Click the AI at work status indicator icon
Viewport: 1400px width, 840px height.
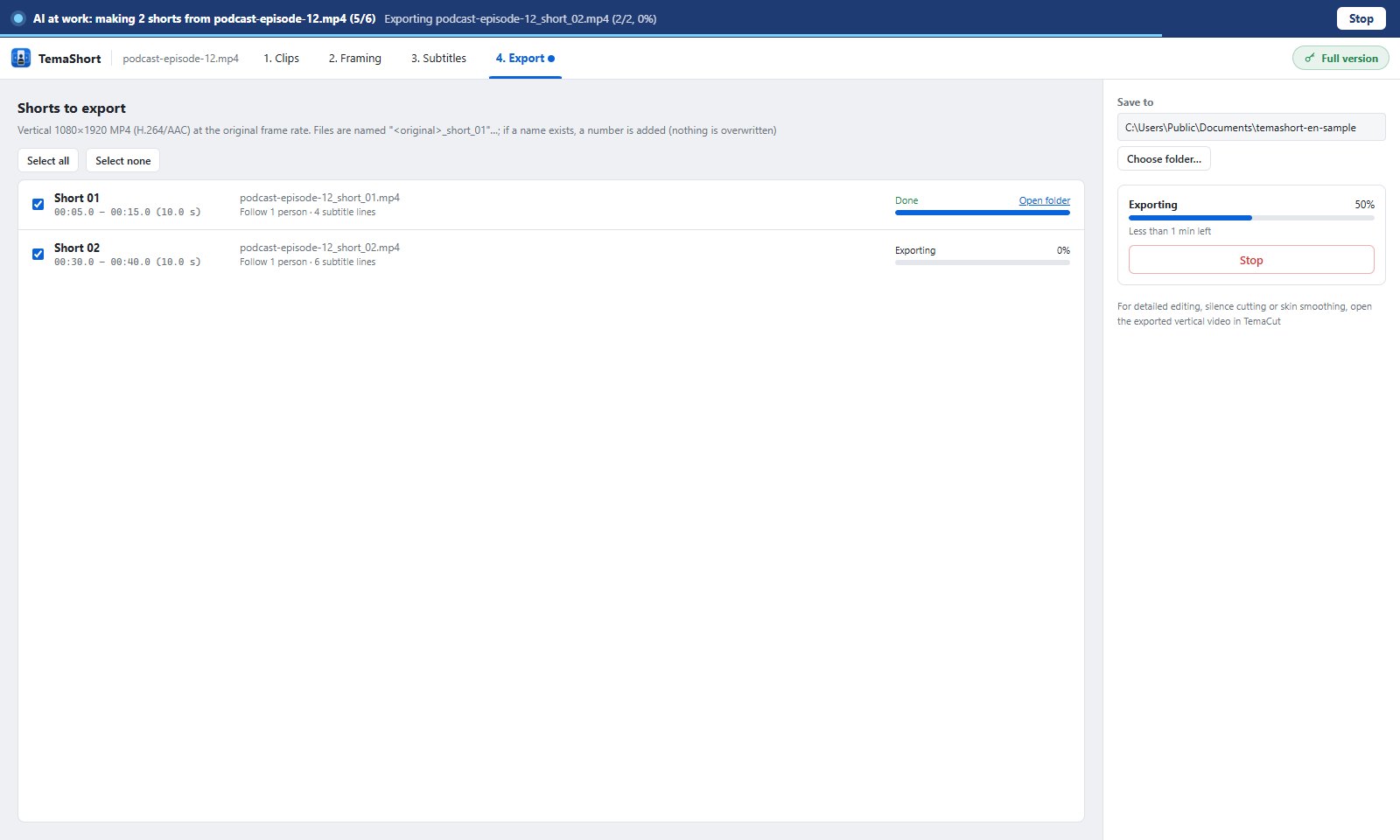17,18
